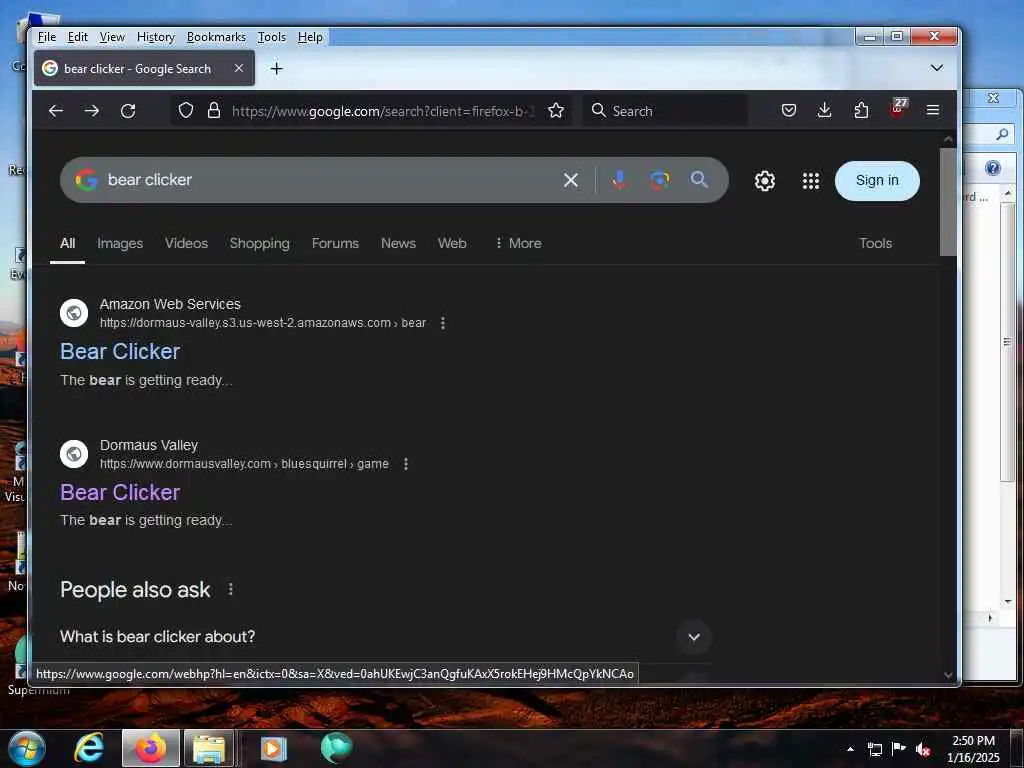Click the Firefox address bar URL
The height and width of the screenshot is (768, 1024).
click(x=383, y=111)
